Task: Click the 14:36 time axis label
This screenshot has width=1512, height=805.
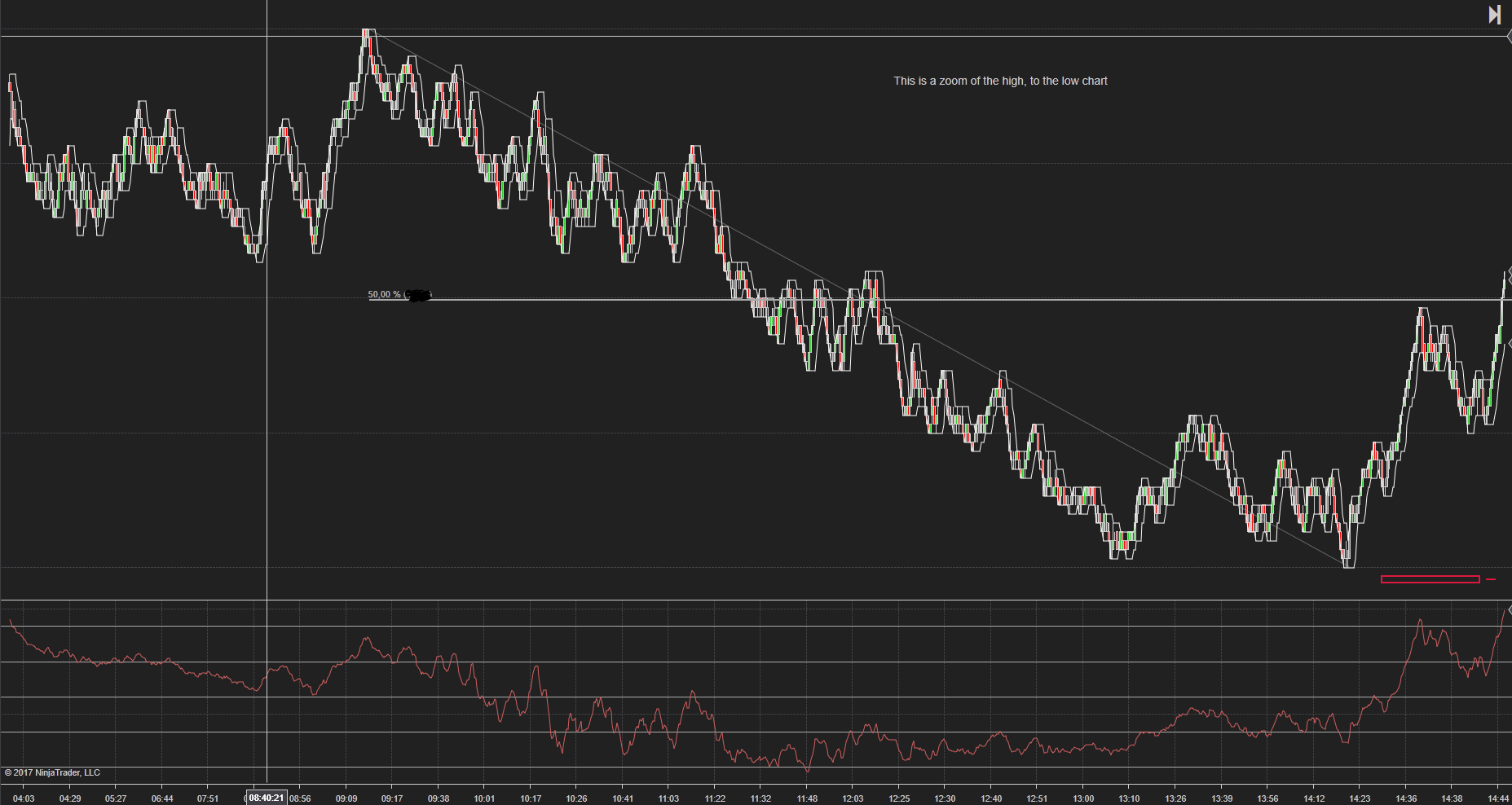Action: [1406, 798]
